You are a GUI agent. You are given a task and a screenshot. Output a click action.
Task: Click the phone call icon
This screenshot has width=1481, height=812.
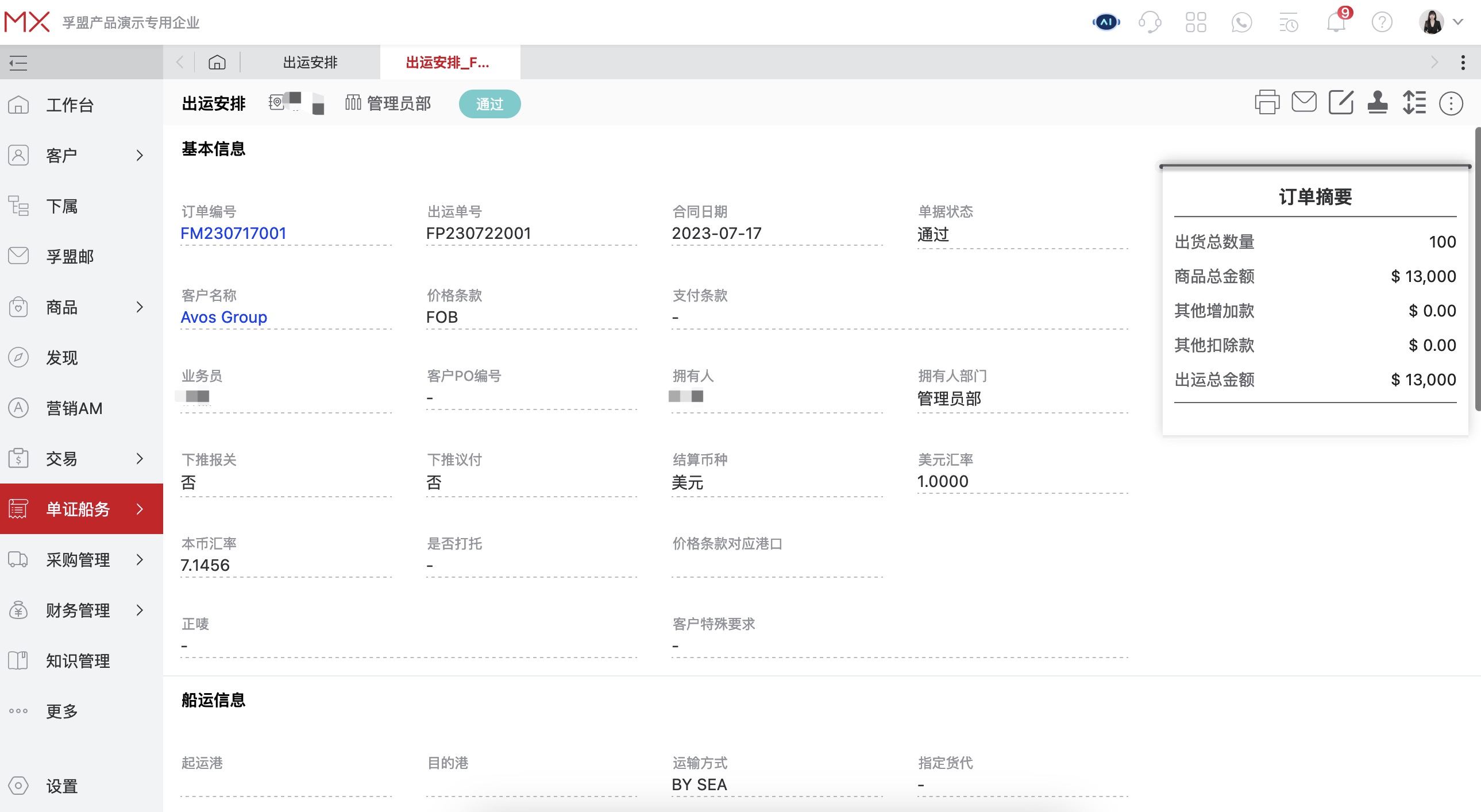[1241, 22]
